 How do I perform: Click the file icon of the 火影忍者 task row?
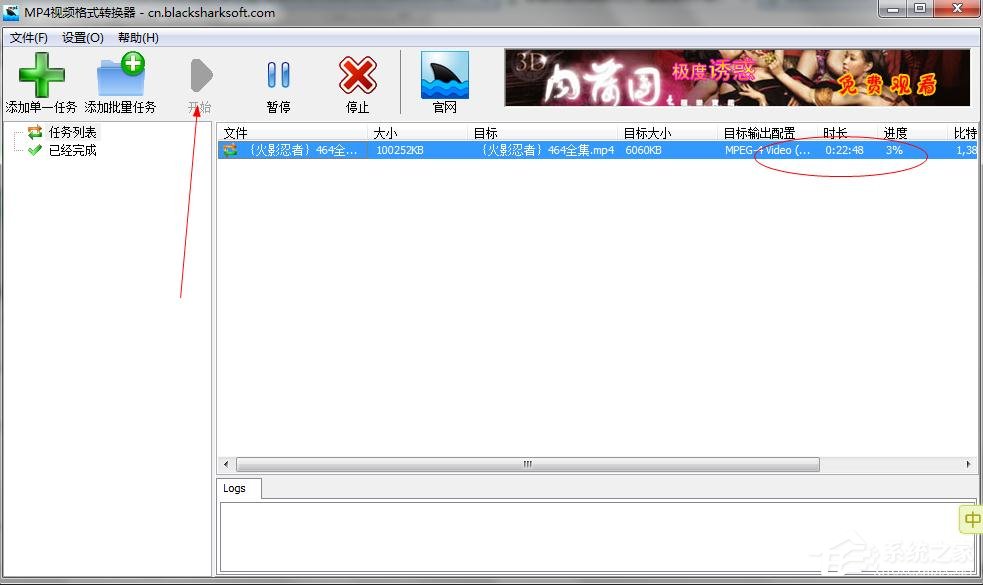point(231,150)
